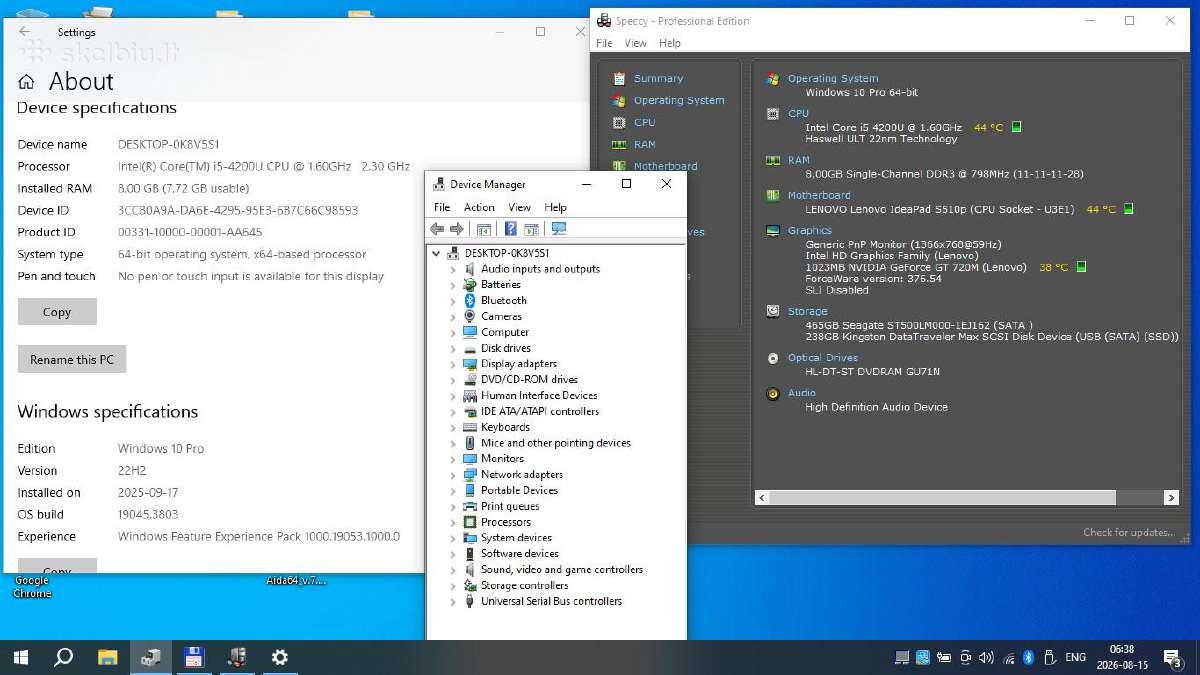
Task: Click the Settings gear taskbar icon
Action: point(280,657)
